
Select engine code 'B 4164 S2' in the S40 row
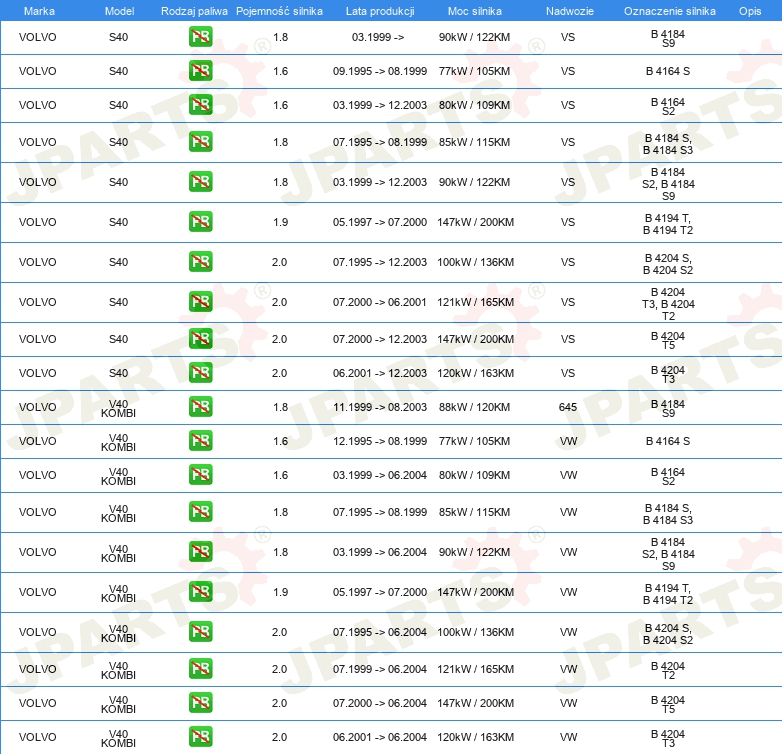(x=668, y=106)
